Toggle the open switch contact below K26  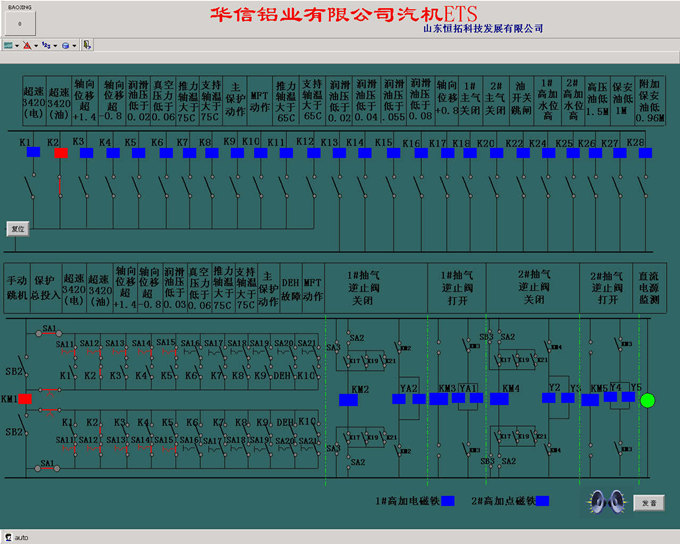592,187
